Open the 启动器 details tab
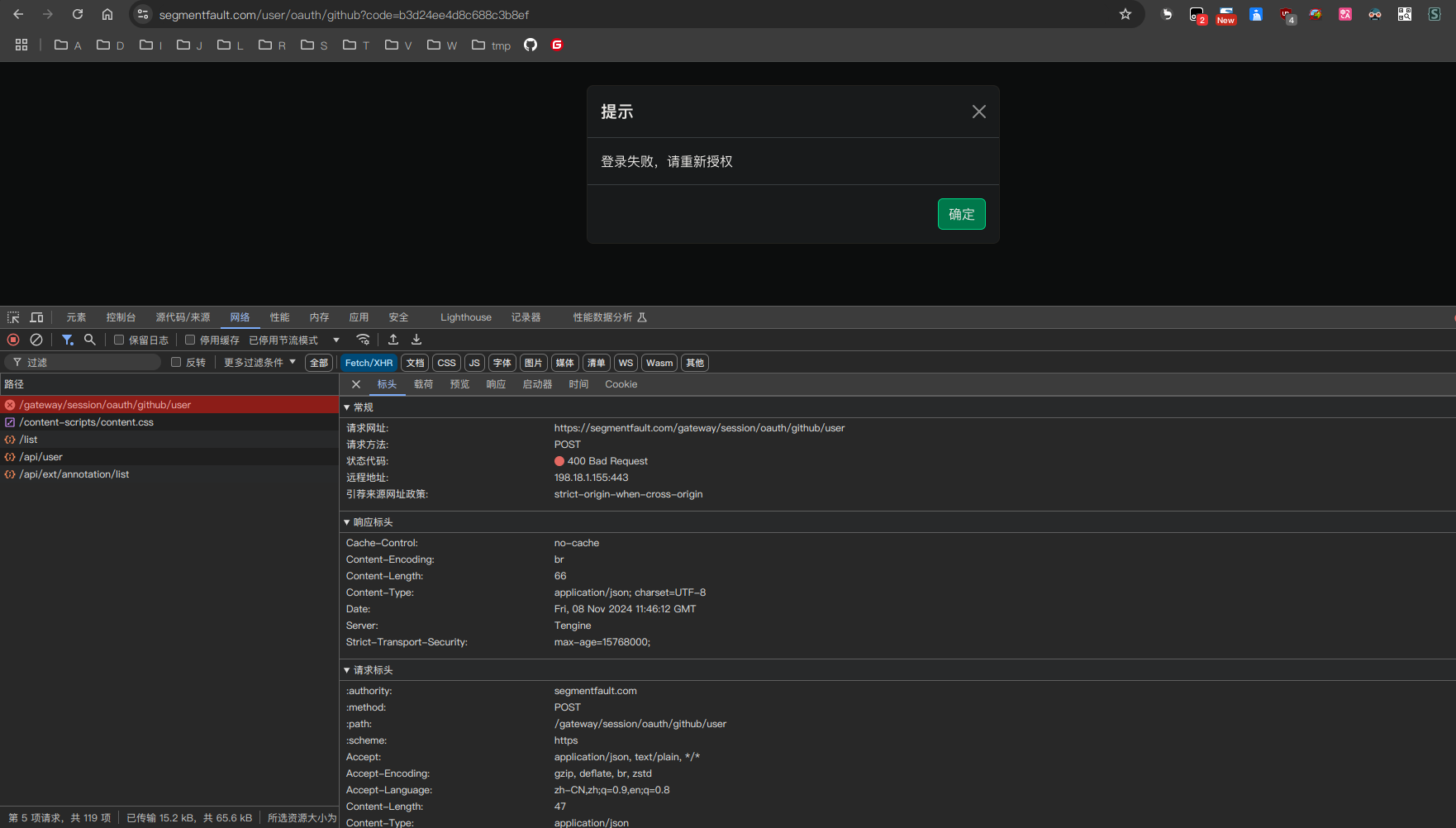1456x828 pixels. pyautogui.click(x=537, y=384)
